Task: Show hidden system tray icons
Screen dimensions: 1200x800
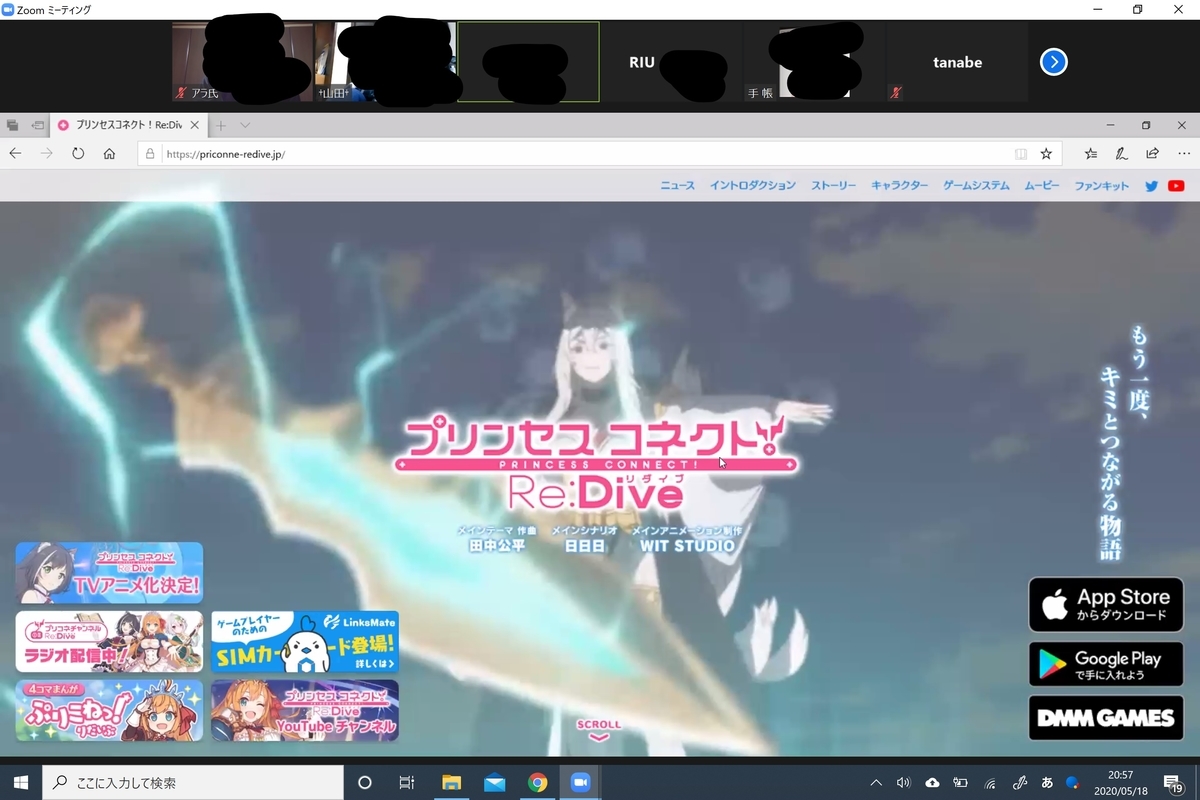Action: coord(876,782)
